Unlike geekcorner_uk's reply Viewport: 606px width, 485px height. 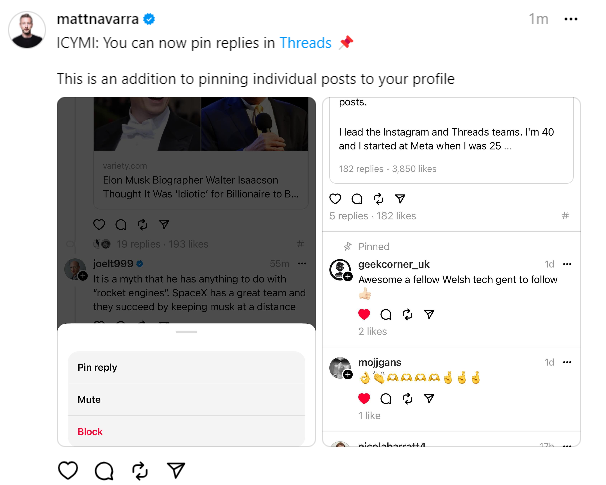click(x=364, y=314)
